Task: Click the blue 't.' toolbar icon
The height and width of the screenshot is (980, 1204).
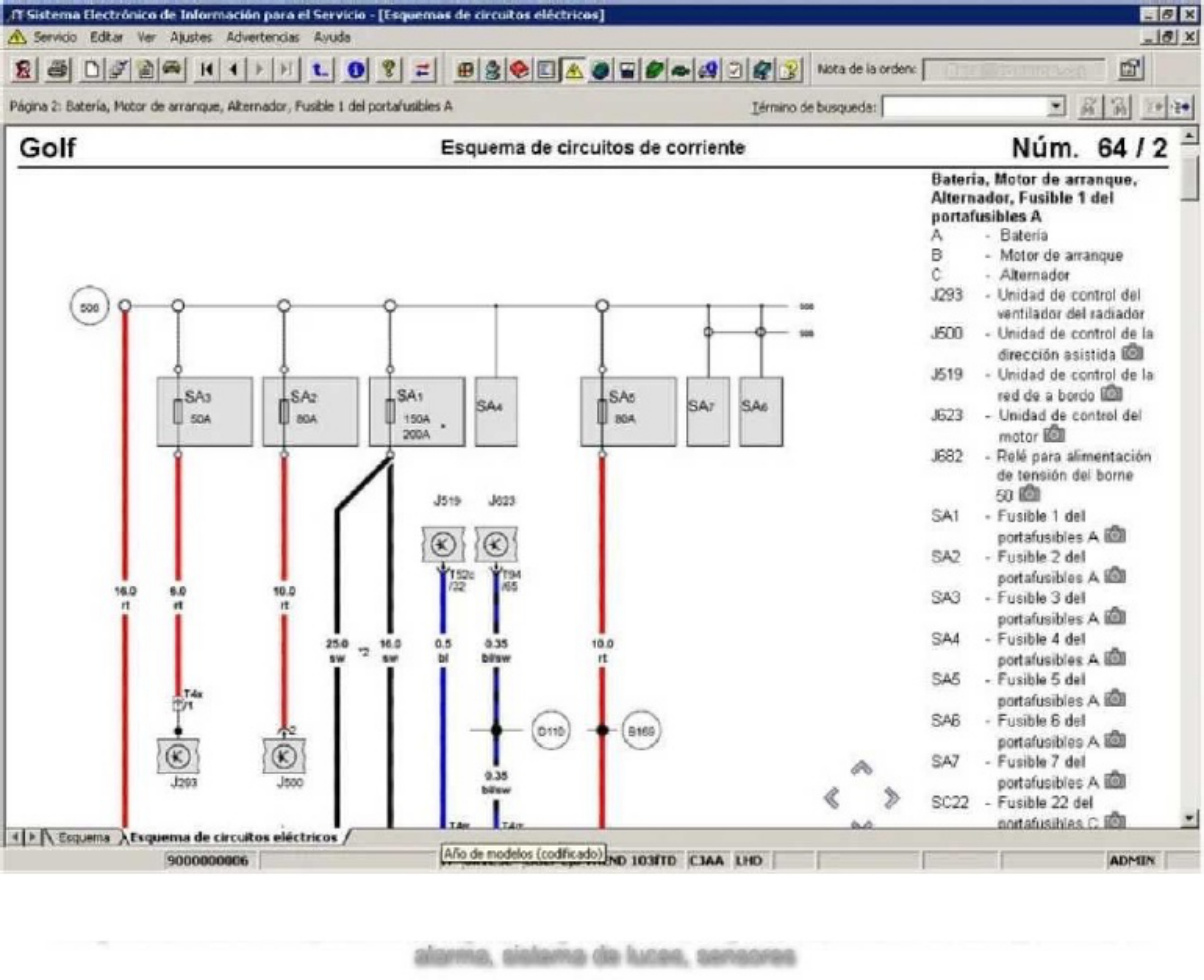Action: pyautogui.click(x=320, y=69)
